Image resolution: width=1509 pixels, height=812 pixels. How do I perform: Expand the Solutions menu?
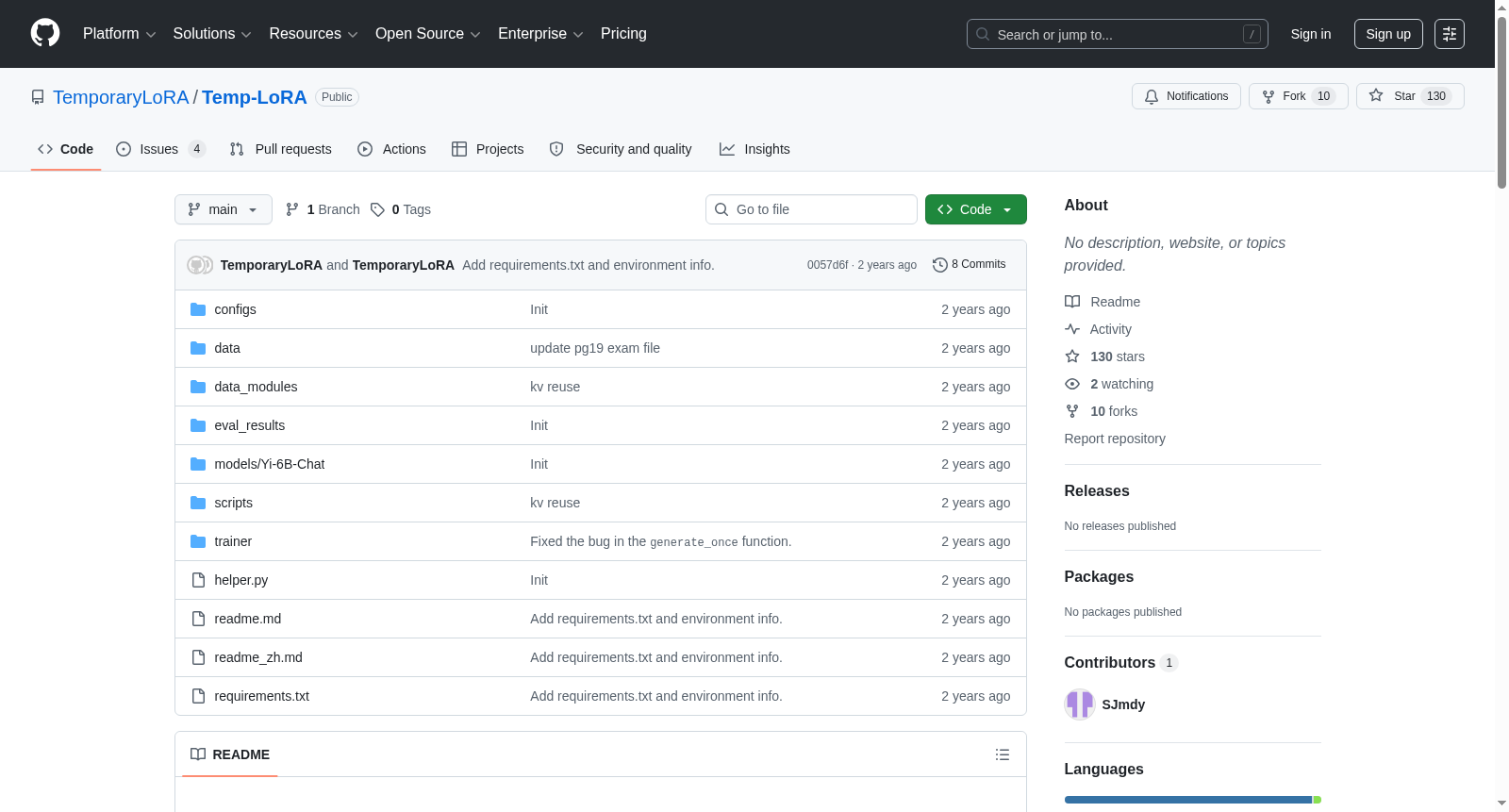[212, 34]
